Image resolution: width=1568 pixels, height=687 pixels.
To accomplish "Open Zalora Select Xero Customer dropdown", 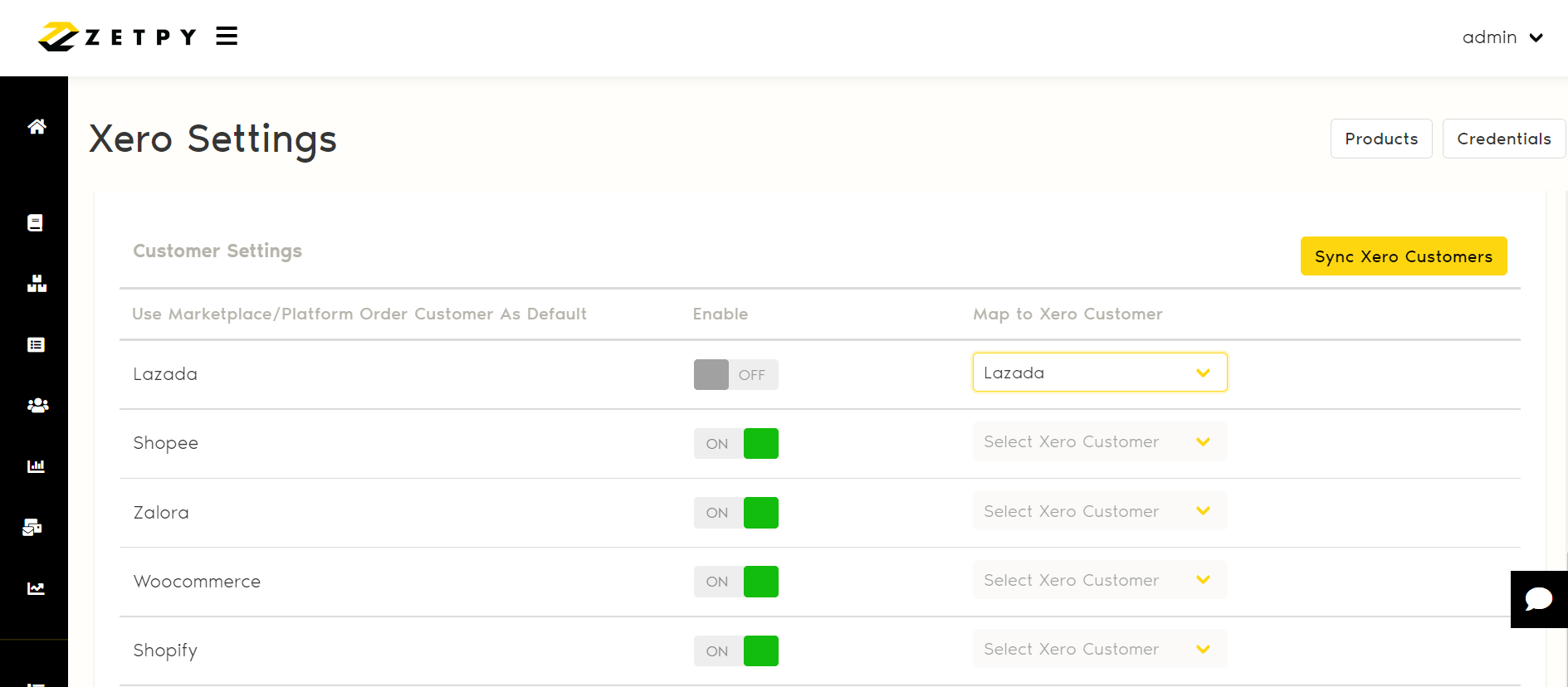I will (x=1100, y=511).
